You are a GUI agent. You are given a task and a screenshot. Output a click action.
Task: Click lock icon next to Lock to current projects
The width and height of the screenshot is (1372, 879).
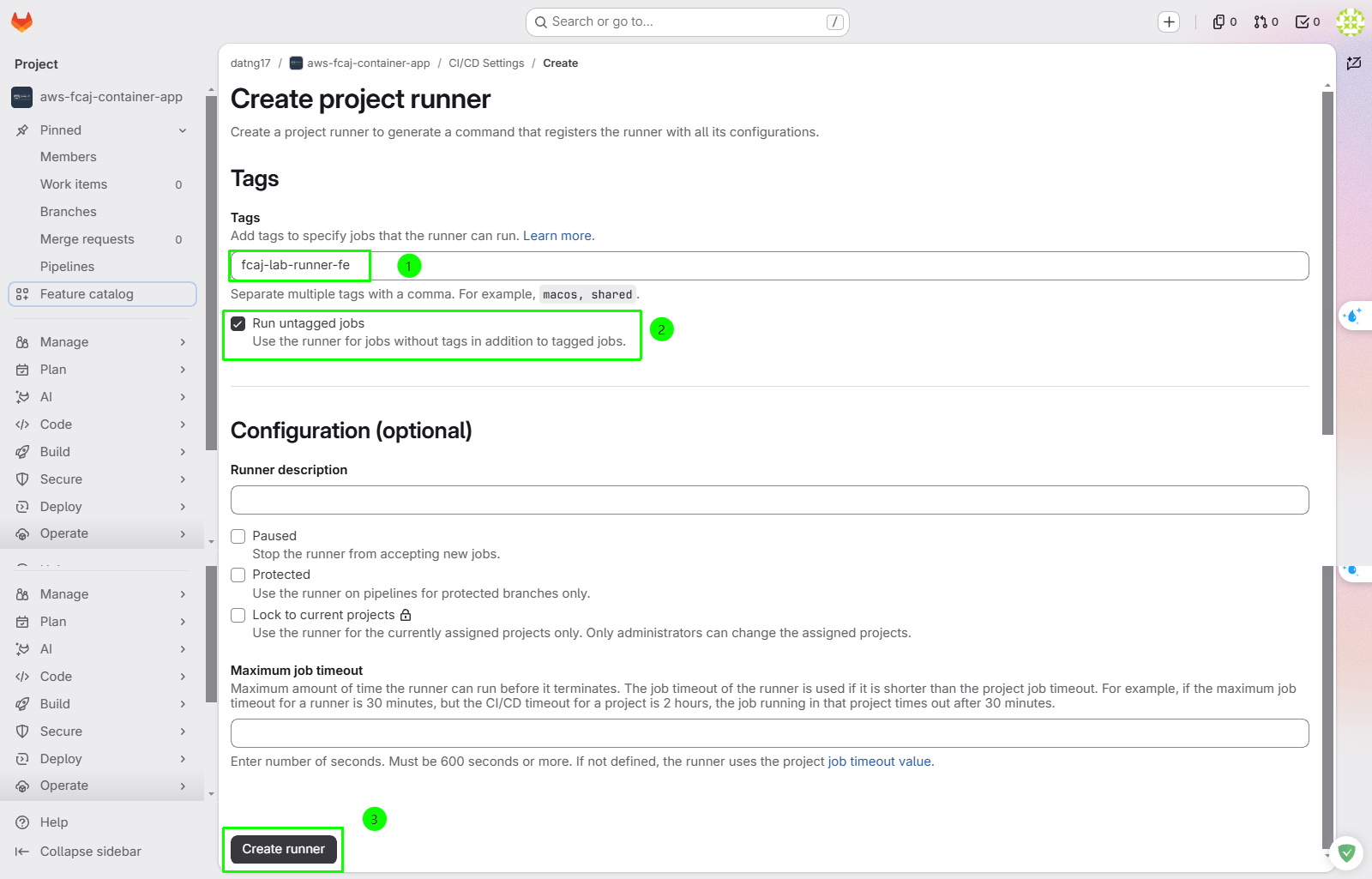(x=406, y=615)
